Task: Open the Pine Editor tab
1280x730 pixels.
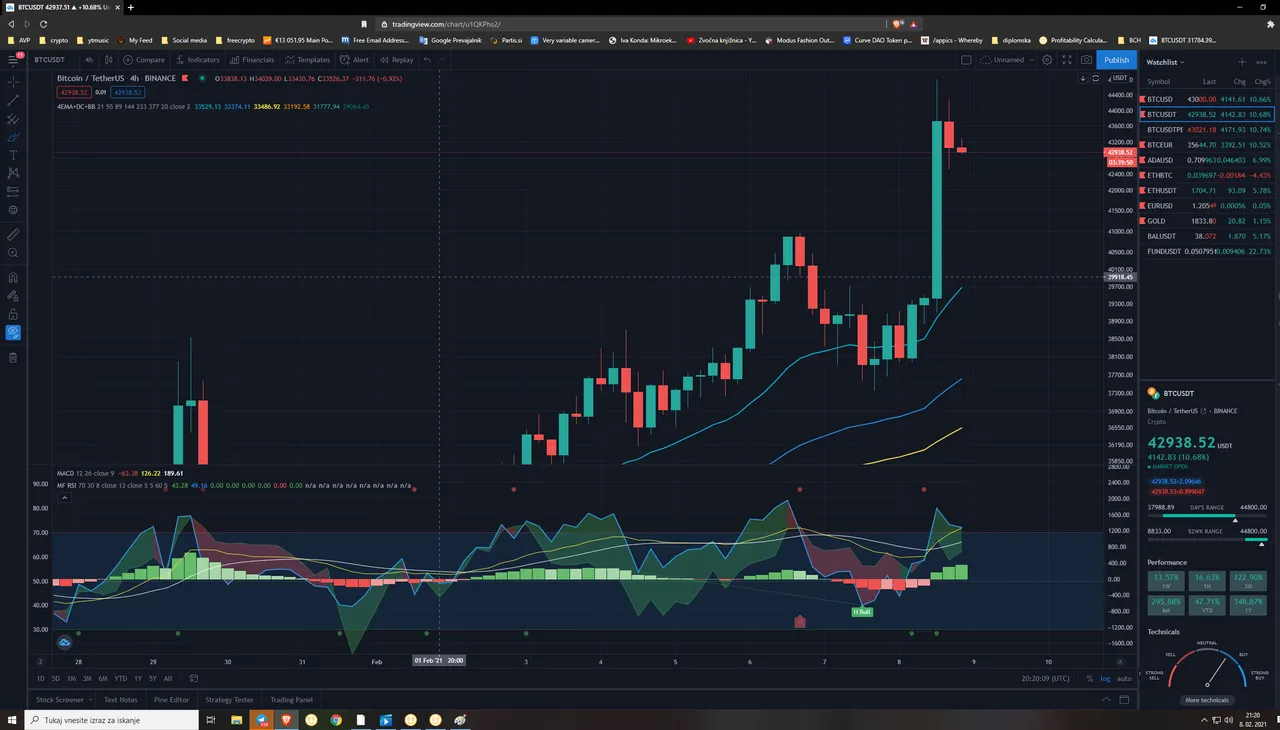Action: pos(172,700)
